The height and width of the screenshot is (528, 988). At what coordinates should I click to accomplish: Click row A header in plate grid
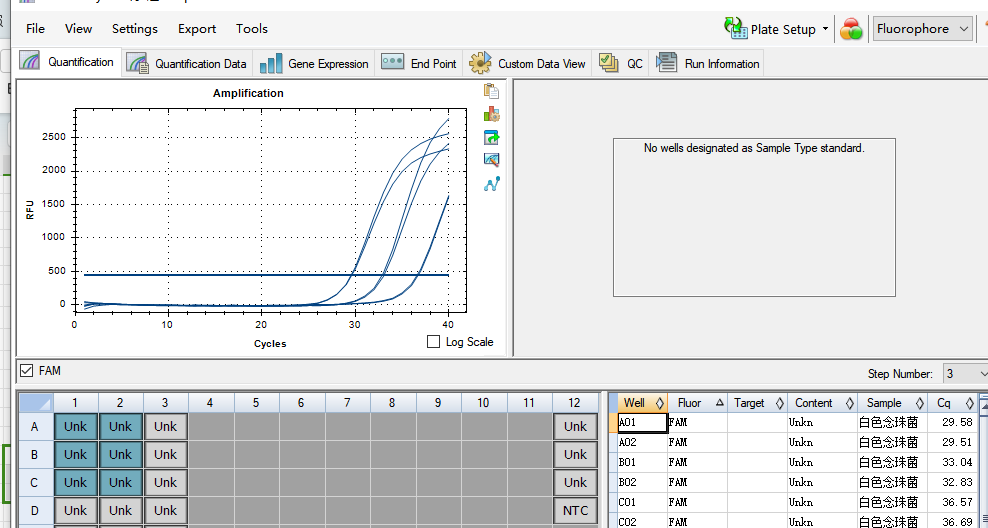[35, 427]
